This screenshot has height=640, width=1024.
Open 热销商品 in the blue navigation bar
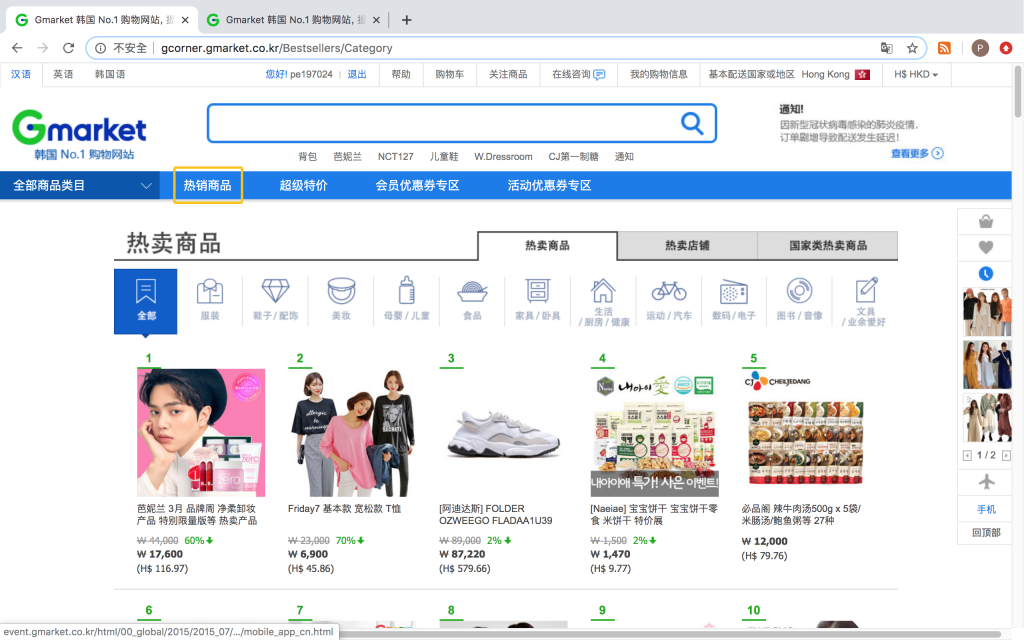[208, 185]
